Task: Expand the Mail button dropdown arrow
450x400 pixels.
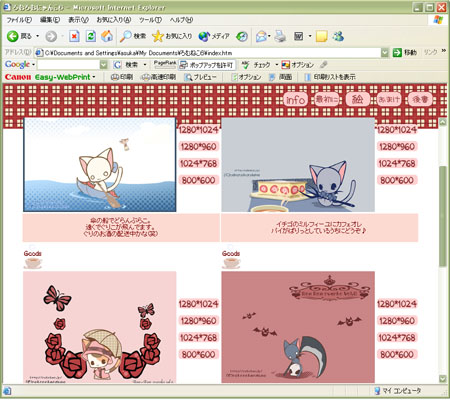Action: click(269, 36)
